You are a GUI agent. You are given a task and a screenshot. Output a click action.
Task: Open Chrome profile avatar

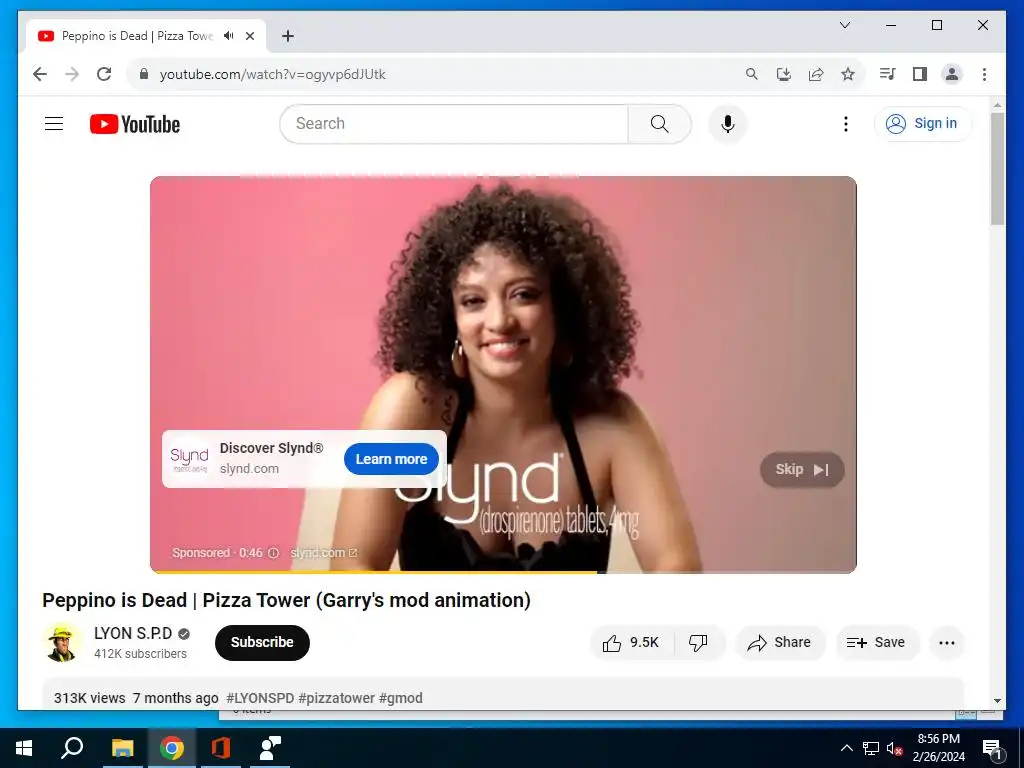[952, 74]
